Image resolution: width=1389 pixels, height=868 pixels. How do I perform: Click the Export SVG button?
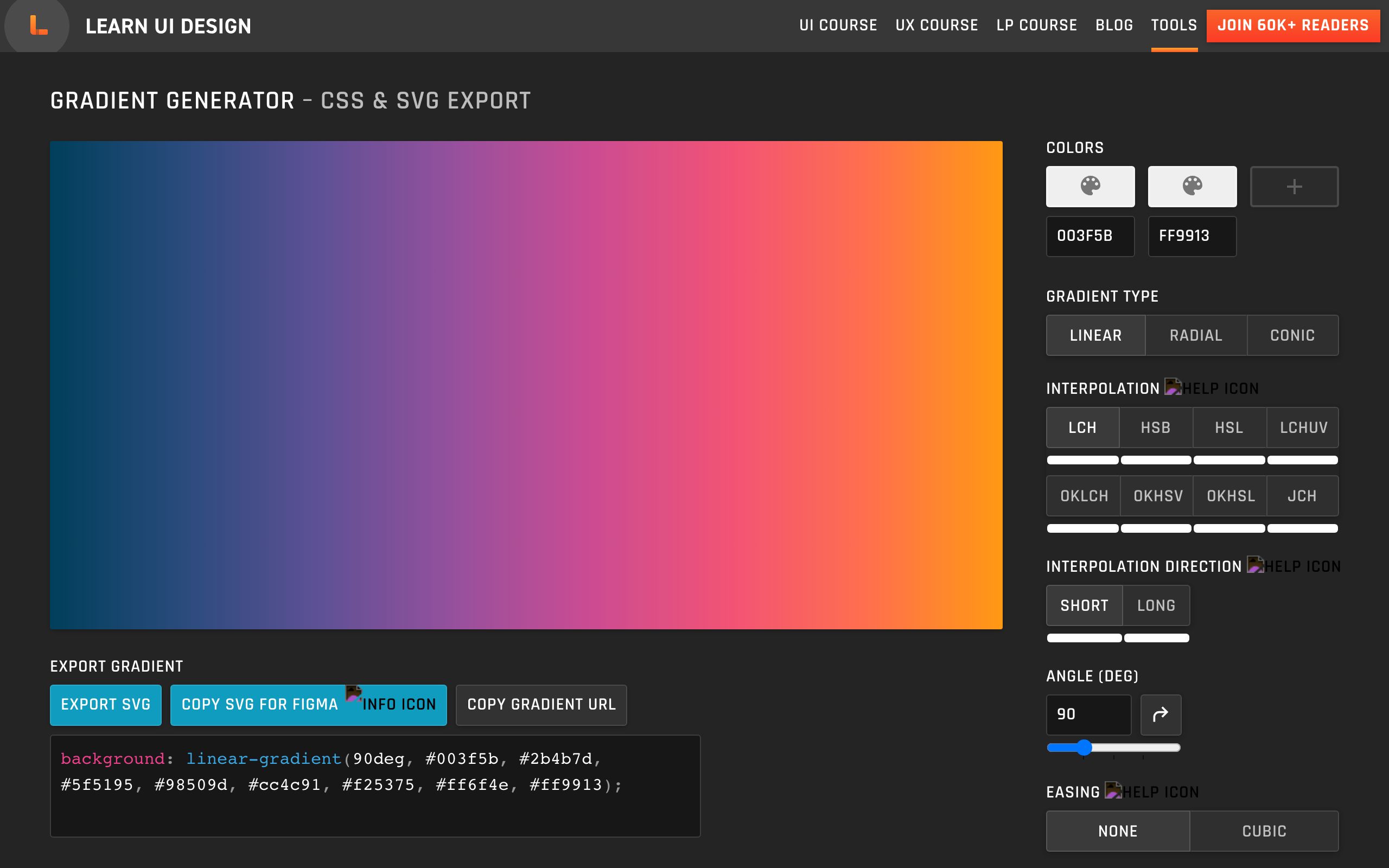coord(106,704)
